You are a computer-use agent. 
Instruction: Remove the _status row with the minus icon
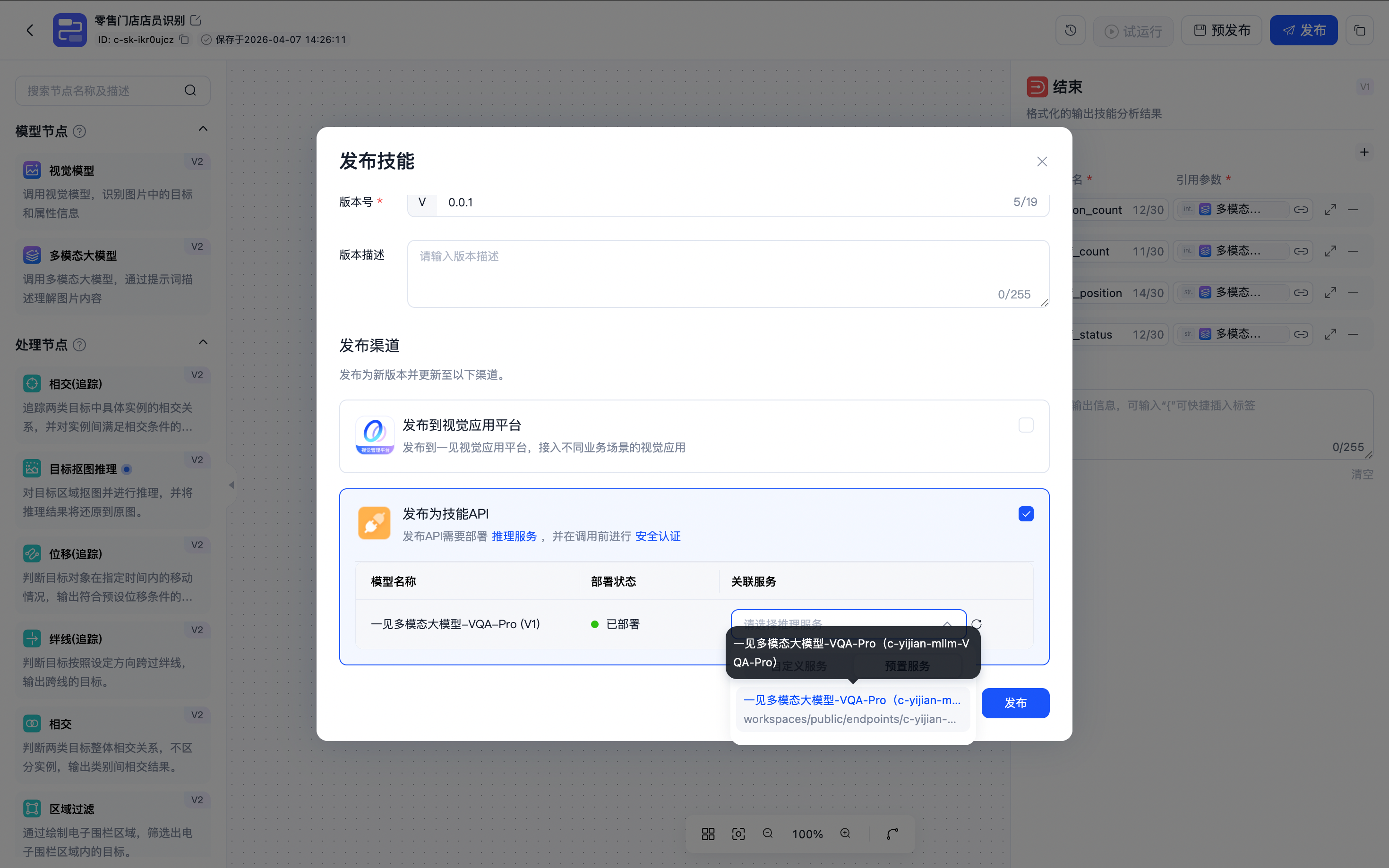pos(1354,334)
